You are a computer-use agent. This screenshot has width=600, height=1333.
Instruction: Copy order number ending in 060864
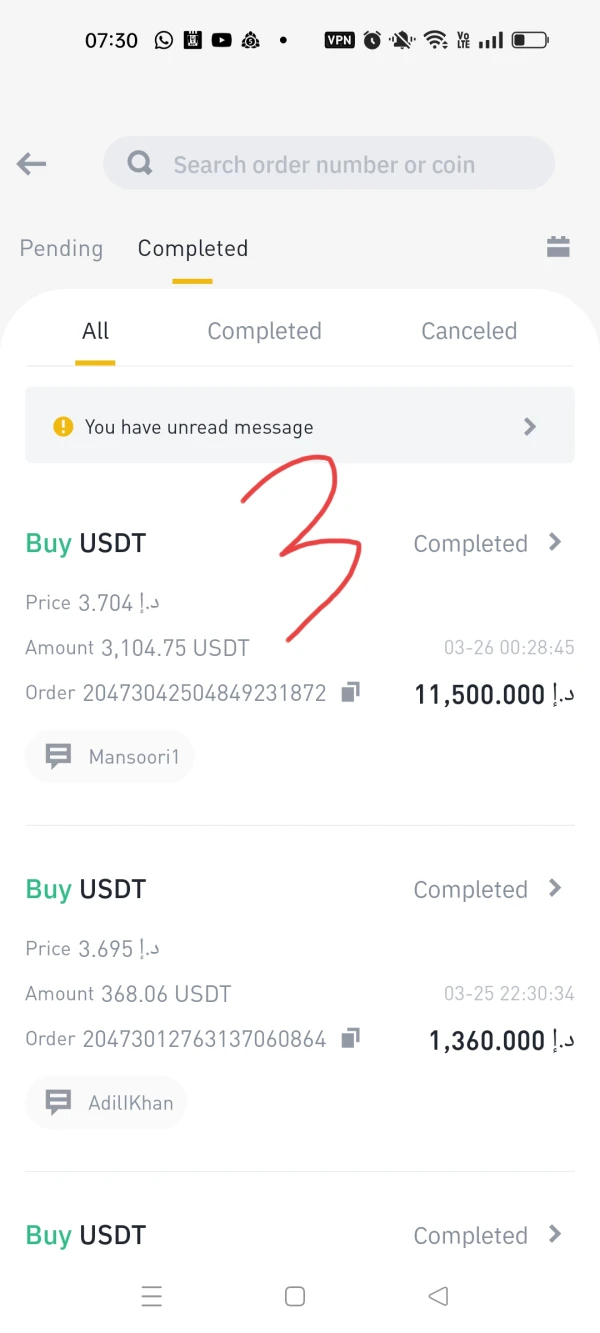[350, 1038]
